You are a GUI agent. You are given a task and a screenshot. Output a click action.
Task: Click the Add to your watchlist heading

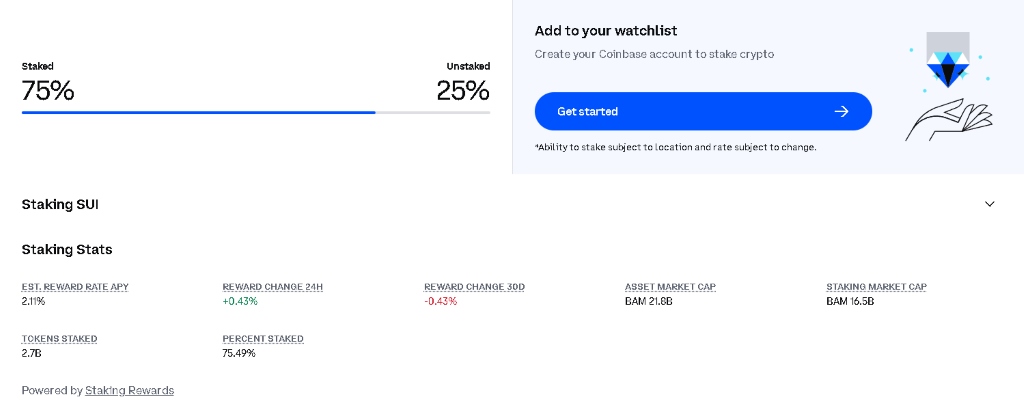pyautogui.click(x=606, y=31)
